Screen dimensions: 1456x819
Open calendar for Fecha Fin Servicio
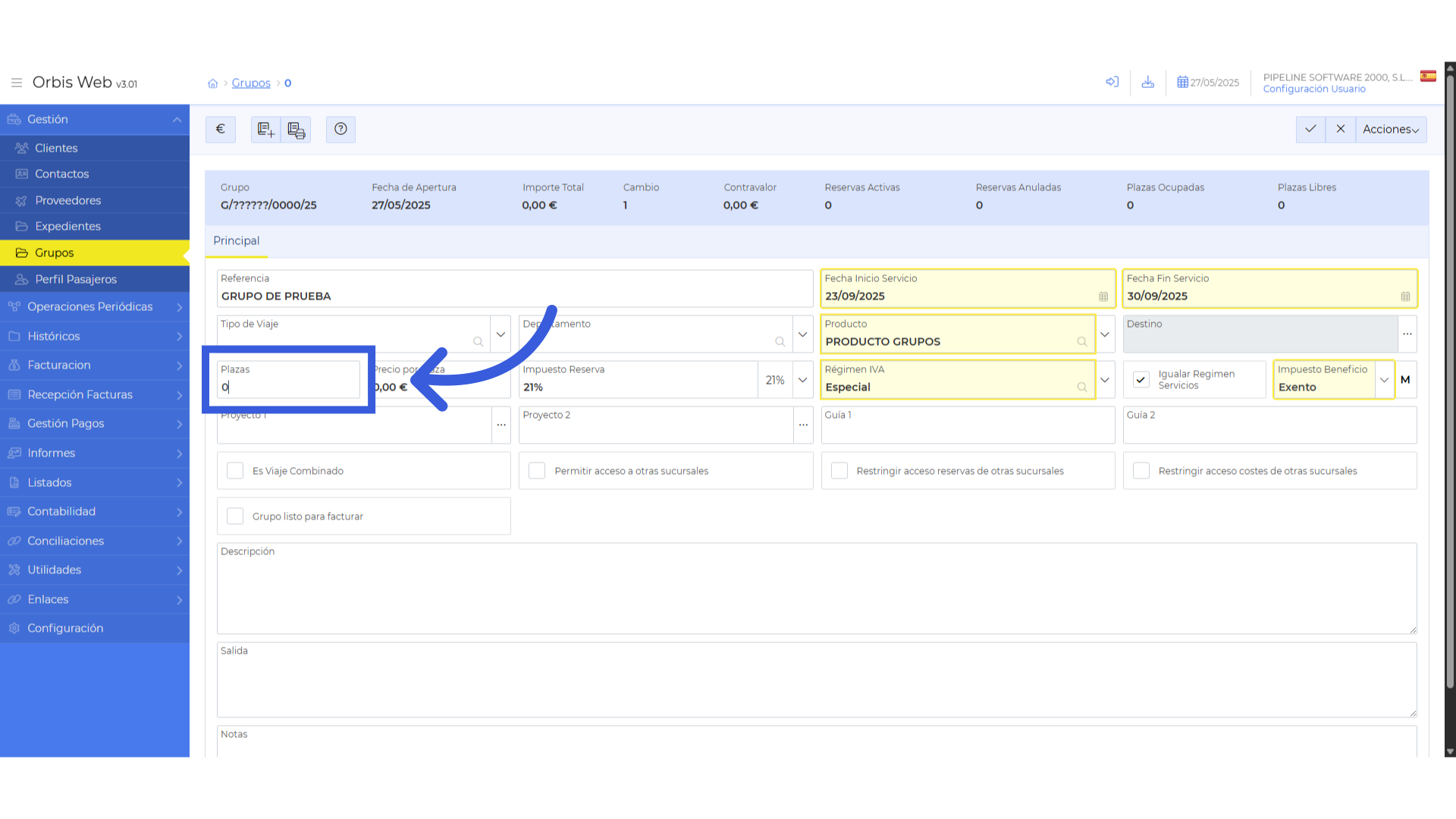pos(1405,297)
